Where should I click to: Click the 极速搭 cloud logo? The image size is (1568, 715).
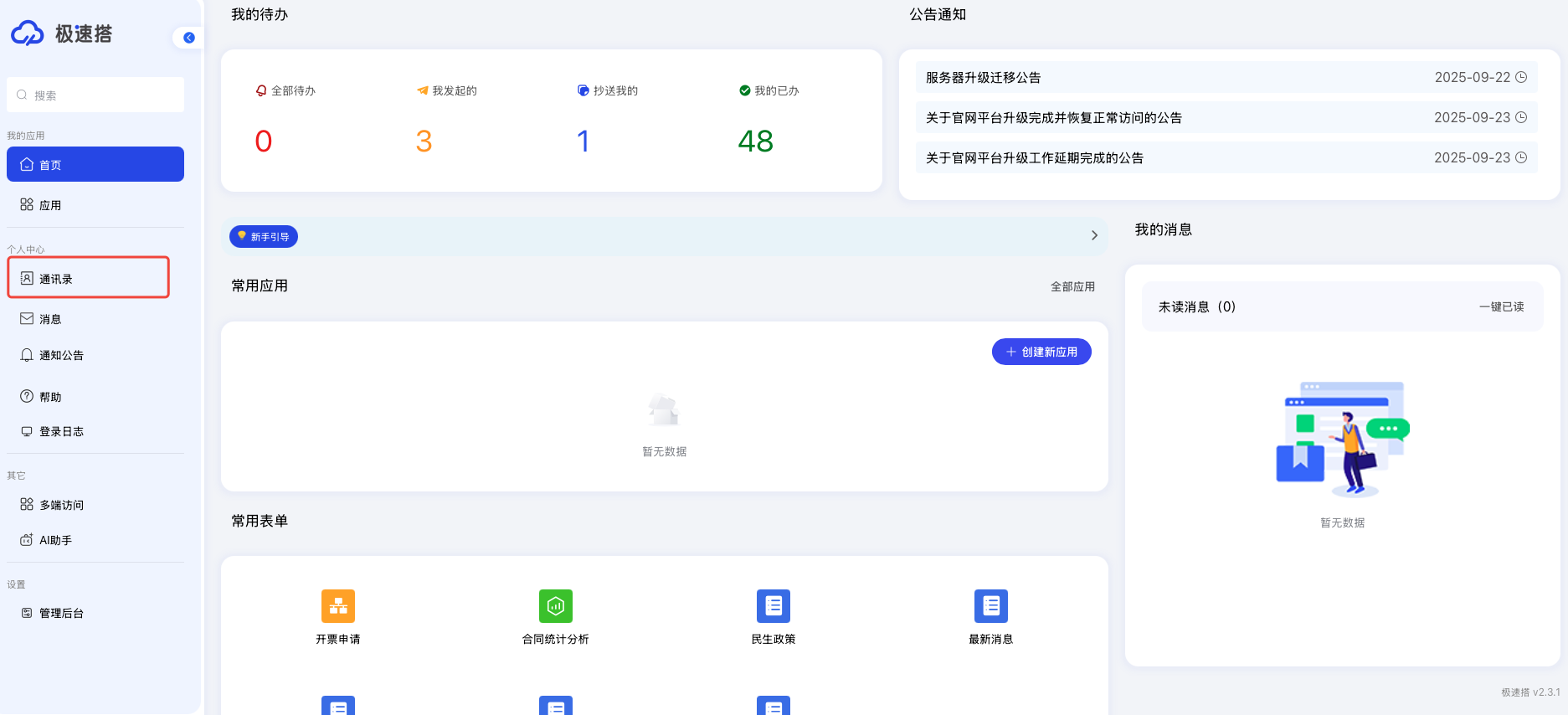click(x=28, y=33)
